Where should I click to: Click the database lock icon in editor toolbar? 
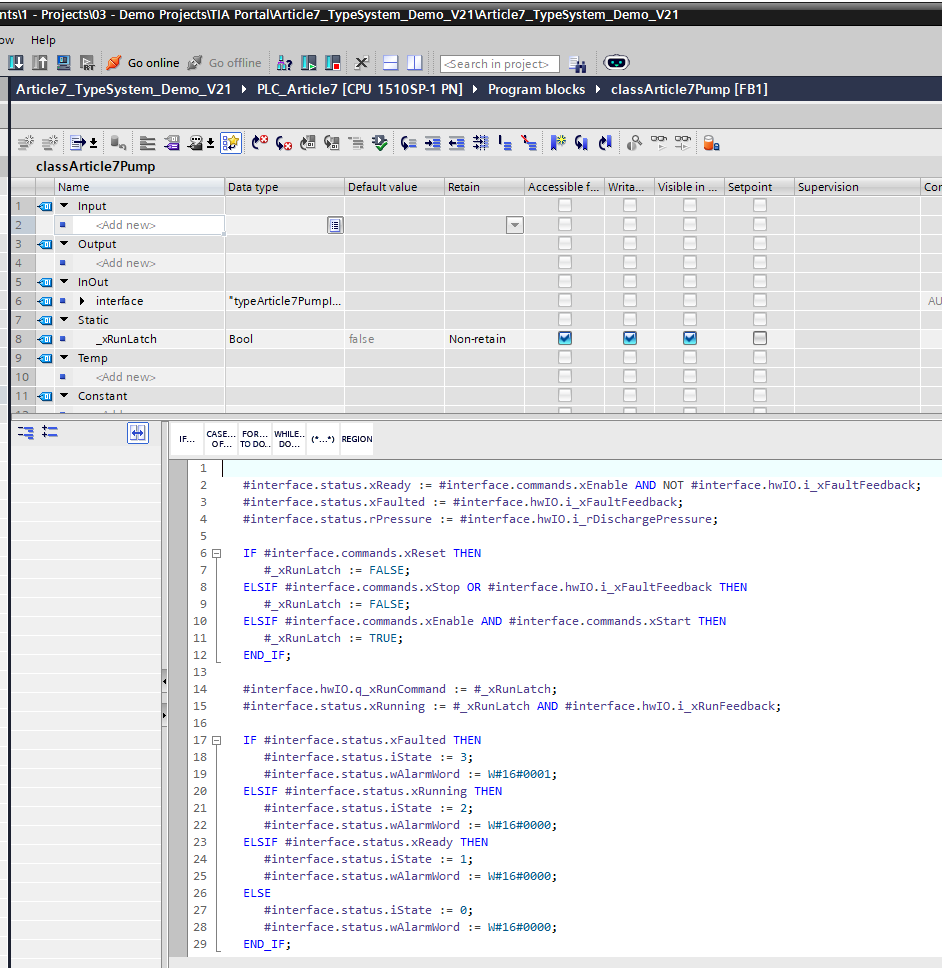[x=711, y=143]
